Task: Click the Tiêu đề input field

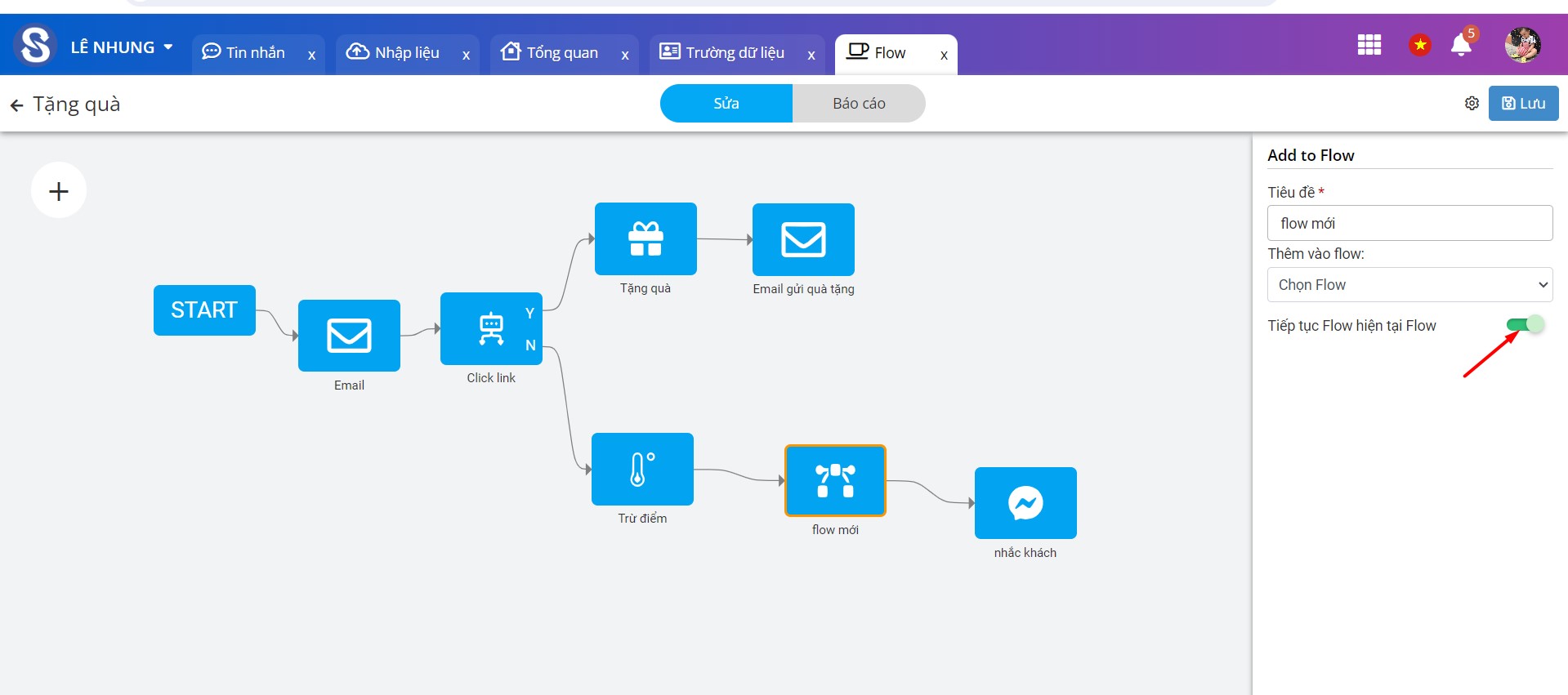Action: pos(1409,223)
